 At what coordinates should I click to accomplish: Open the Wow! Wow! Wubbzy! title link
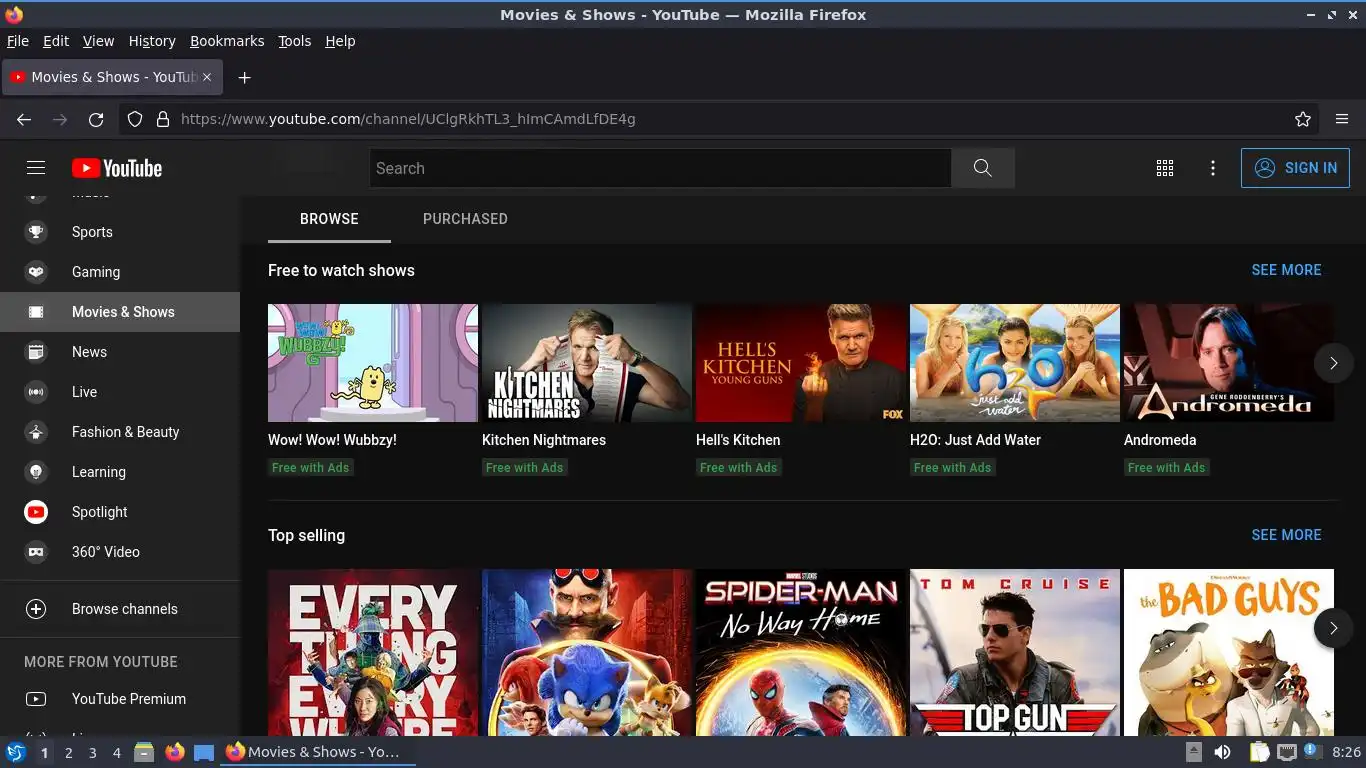click(x=332, y=440)
